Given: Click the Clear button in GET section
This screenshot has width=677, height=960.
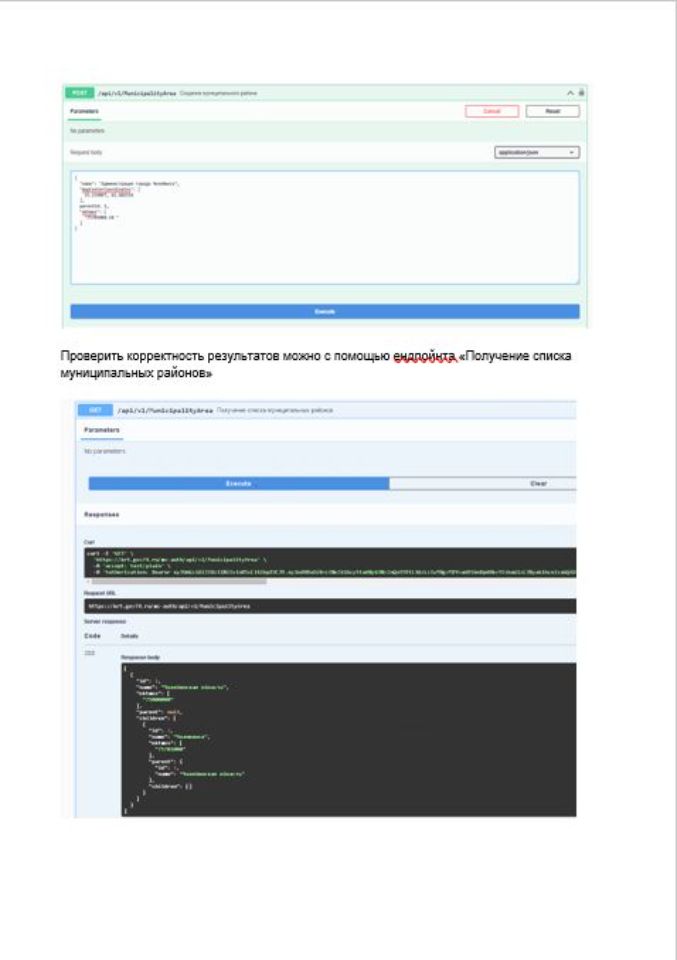Looking at the screenshot, I should pyautogui.click(x=482, y=484).
